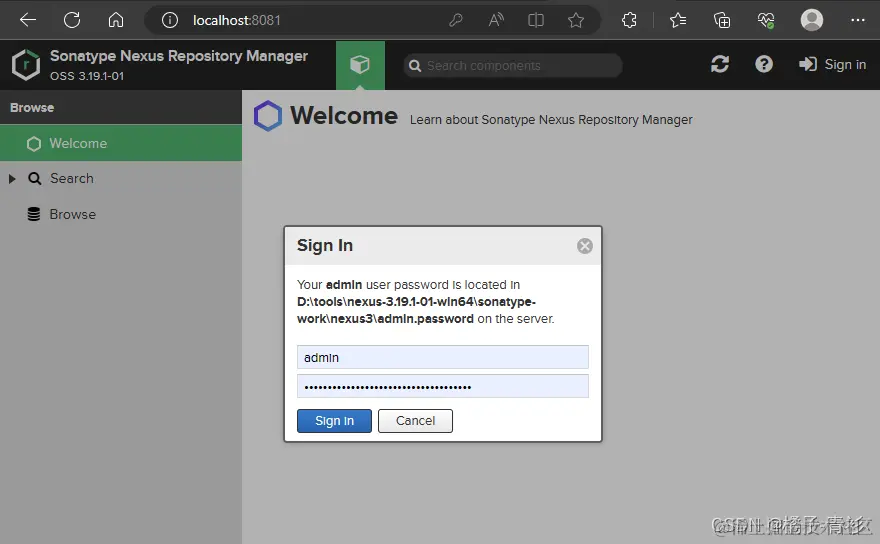
Task: Cancel the Sign In dialog
Action: [415, 421]
